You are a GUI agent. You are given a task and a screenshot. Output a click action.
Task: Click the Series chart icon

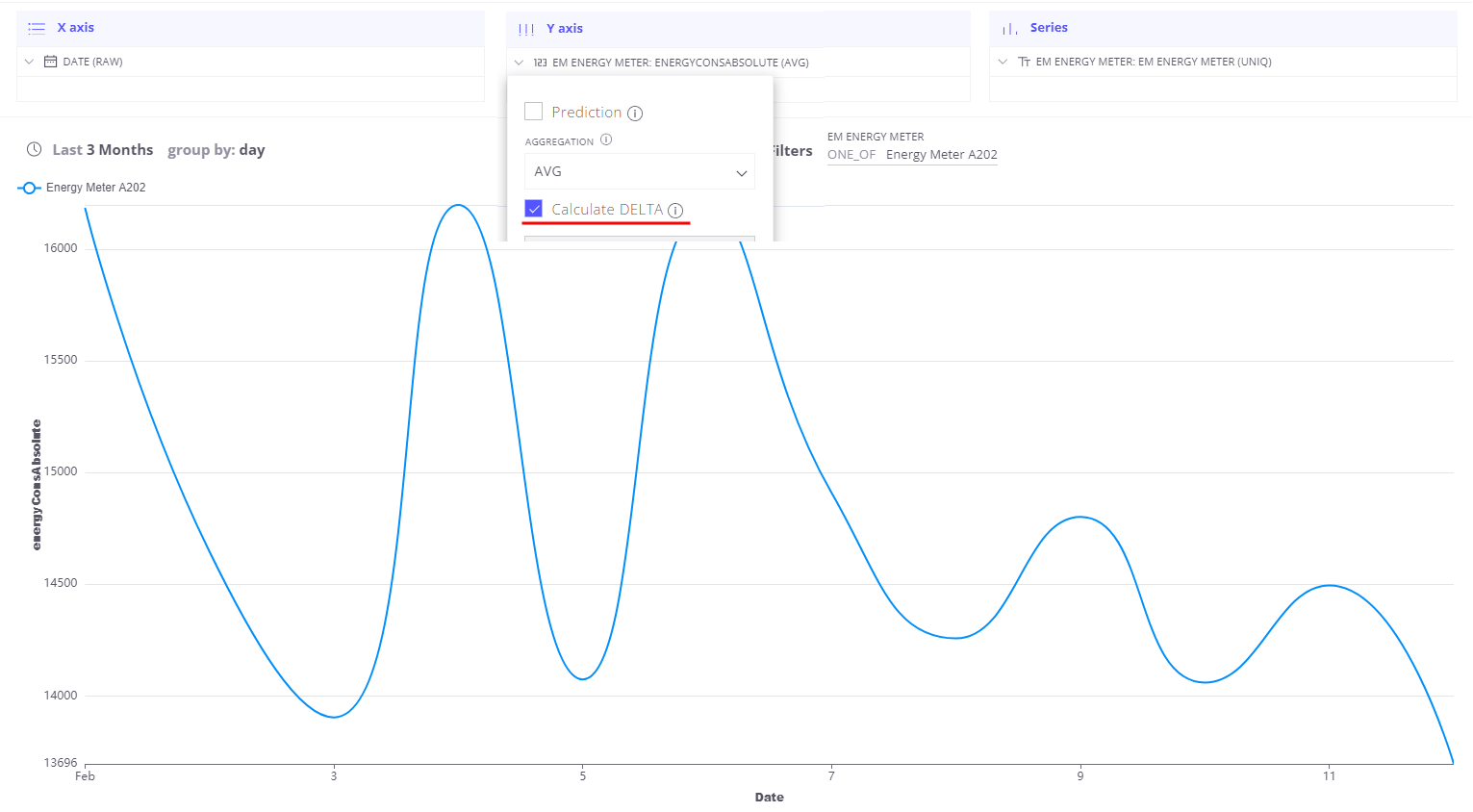(x=1010, y=29)
